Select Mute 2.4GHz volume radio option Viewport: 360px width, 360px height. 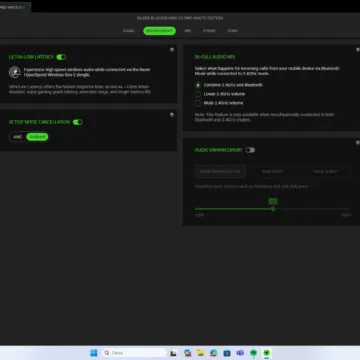point(198,103)
